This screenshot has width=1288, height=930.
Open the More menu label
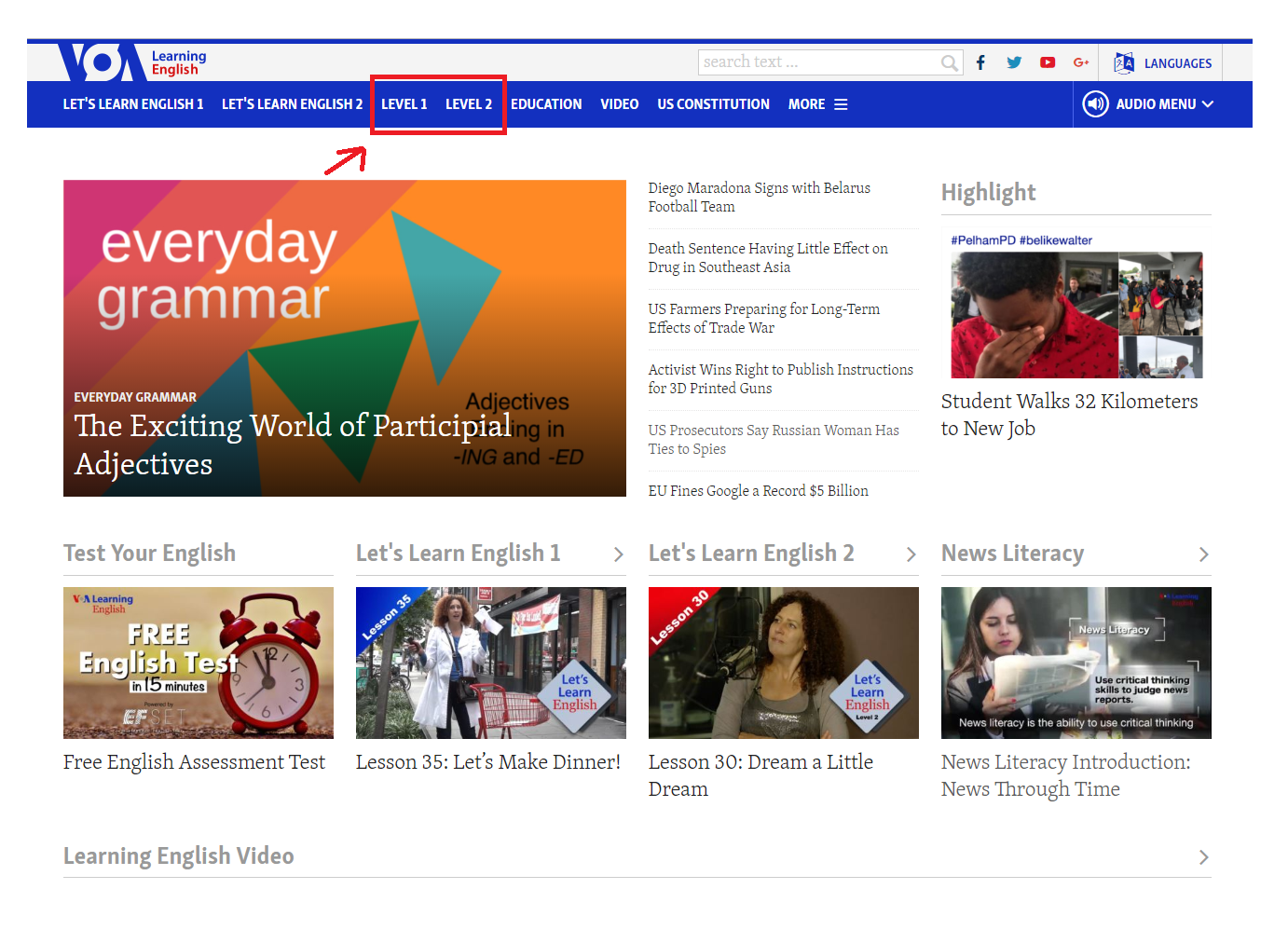pos(806,104)
